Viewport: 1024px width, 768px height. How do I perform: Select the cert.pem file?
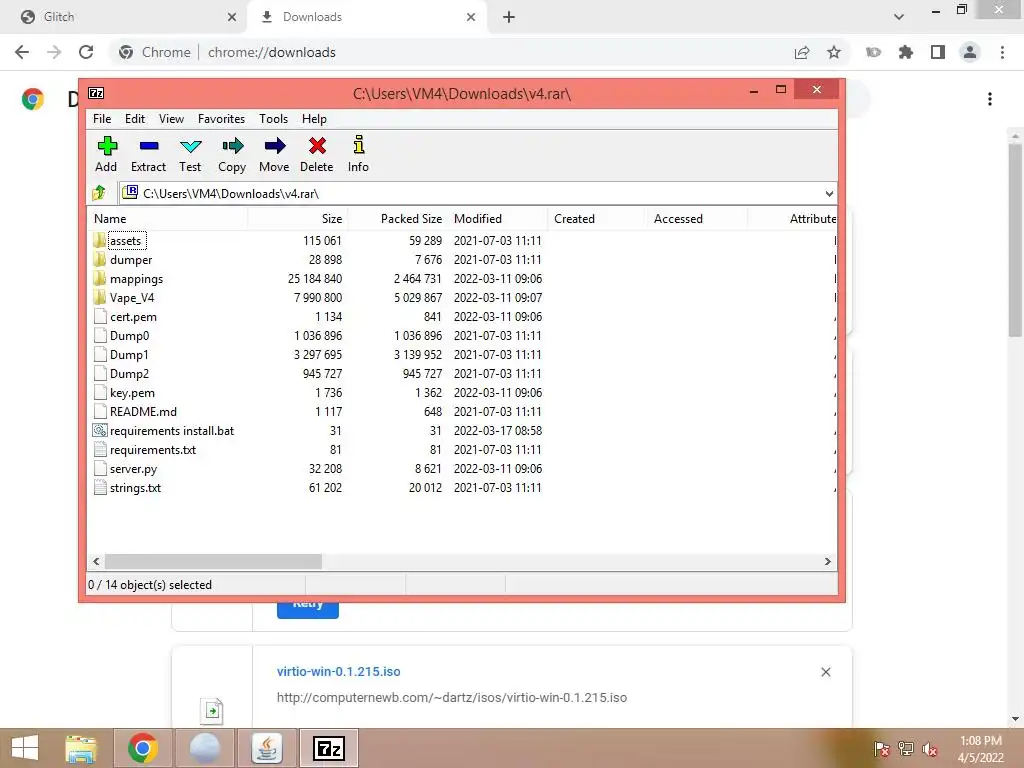(133, 317)
